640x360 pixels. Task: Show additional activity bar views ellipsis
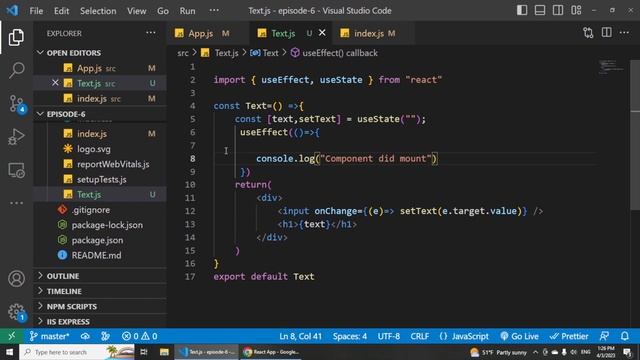(x=16, y=203)
